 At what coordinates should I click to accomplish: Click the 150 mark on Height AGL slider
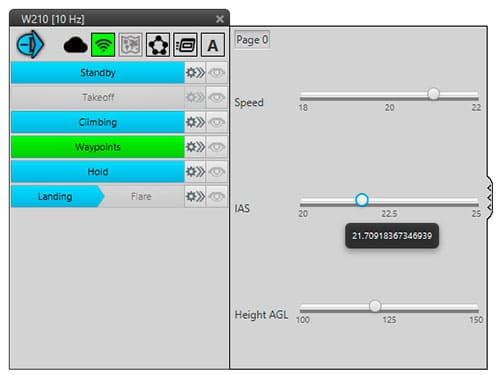click(476, 320)
